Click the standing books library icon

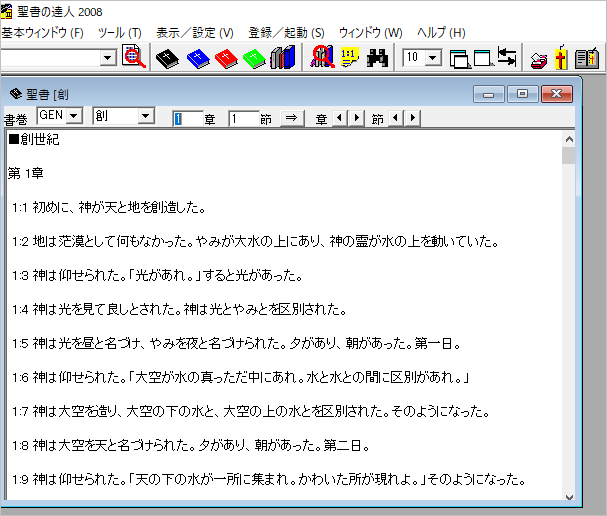click(283, 57)
